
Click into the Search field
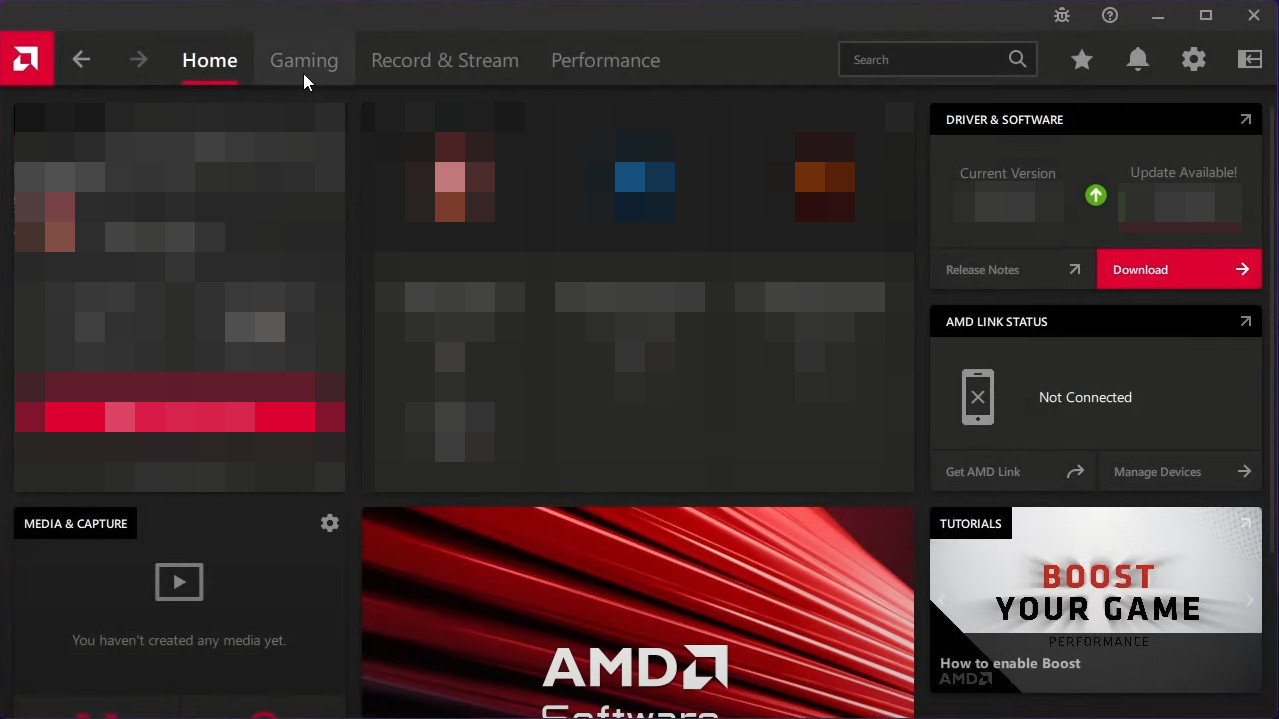coord(937,60)
